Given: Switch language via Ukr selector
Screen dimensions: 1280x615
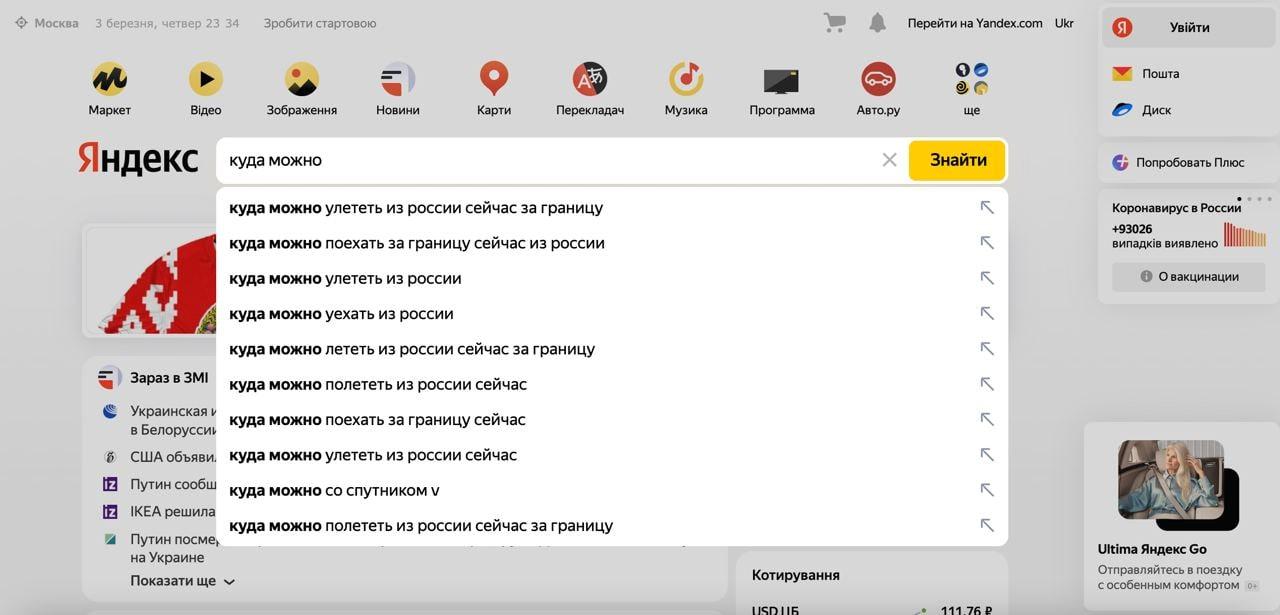Looking at the screenshot, I should 1064,23.
